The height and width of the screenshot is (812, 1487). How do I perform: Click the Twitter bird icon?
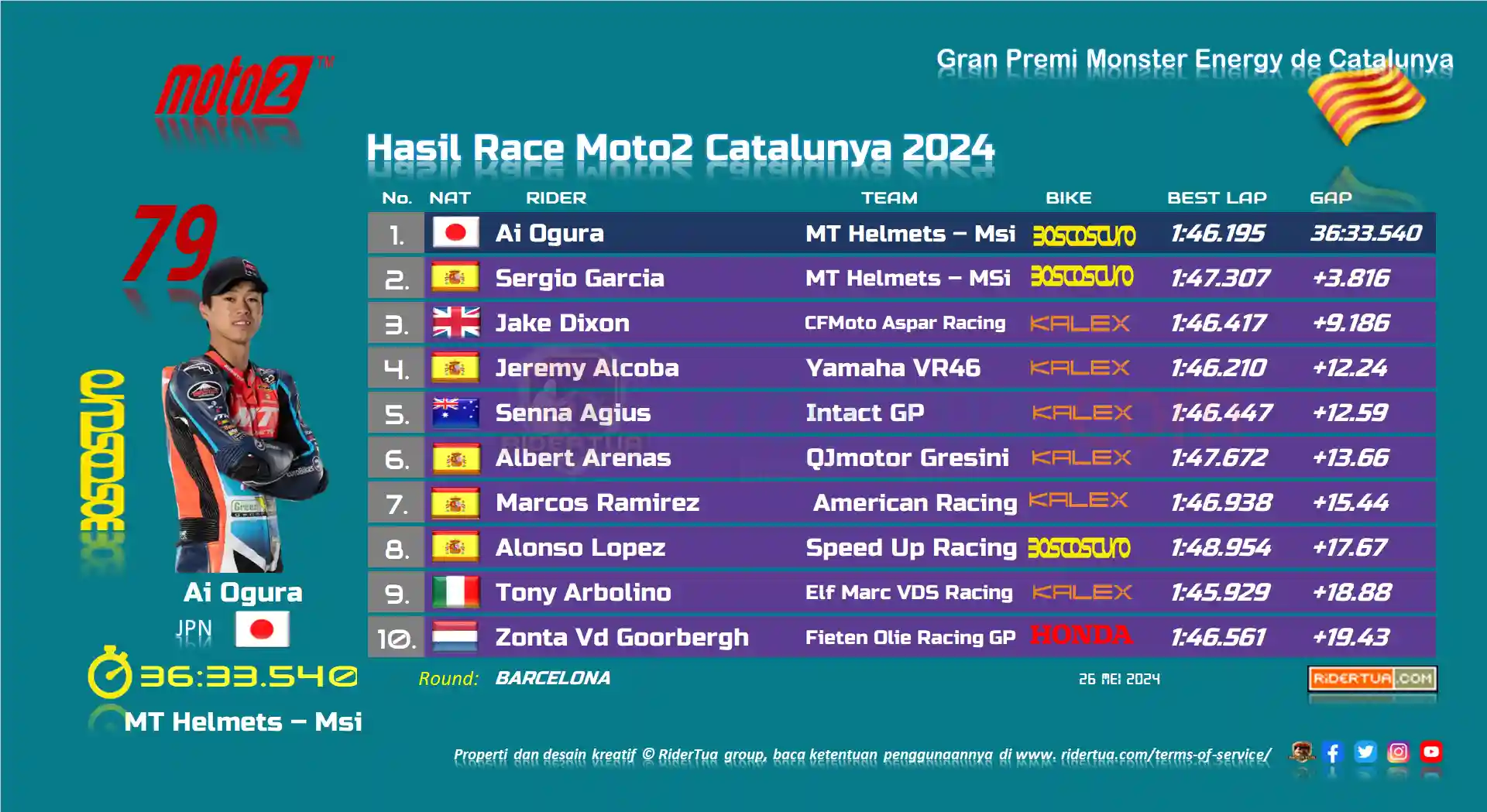tap(1365, 752)
